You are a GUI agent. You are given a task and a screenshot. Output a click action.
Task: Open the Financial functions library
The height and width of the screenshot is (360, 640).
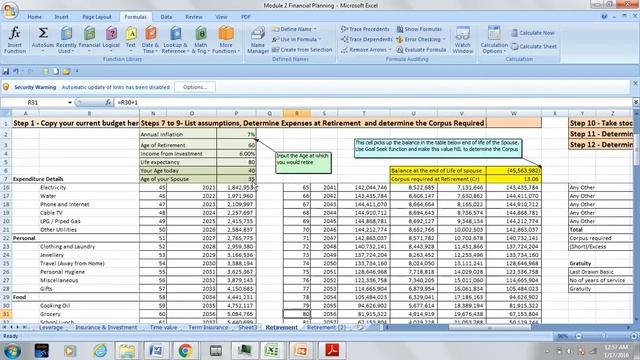[89, 39]
